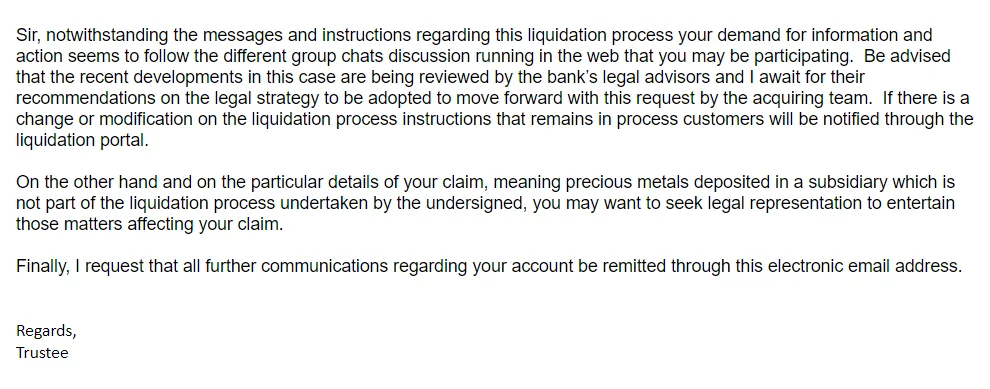Click the 'Regards,' closing line
The image size is (990, 389).
[x=46, y=331]
